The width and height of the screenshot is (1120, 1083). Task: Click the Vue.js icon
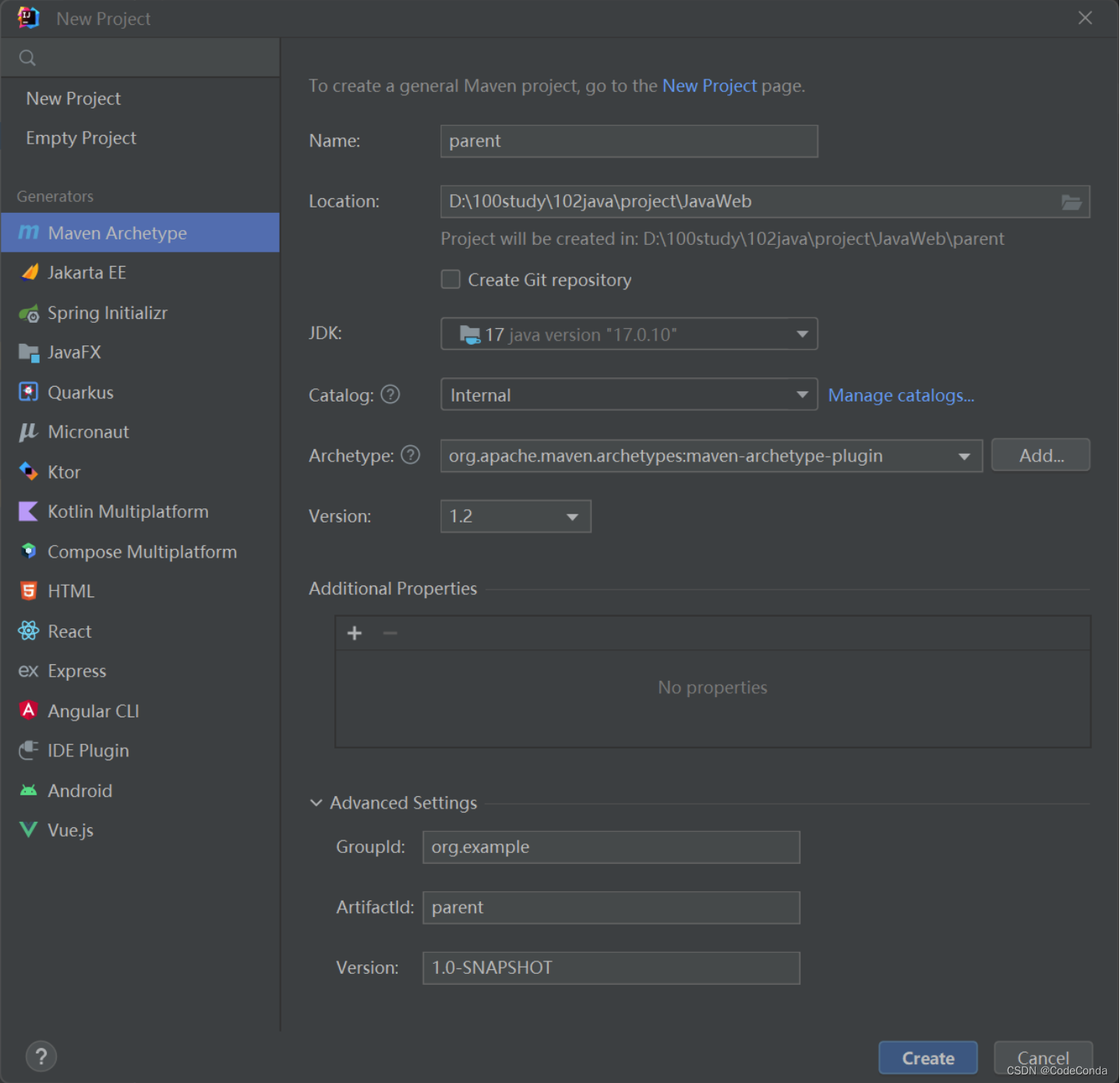29,830
